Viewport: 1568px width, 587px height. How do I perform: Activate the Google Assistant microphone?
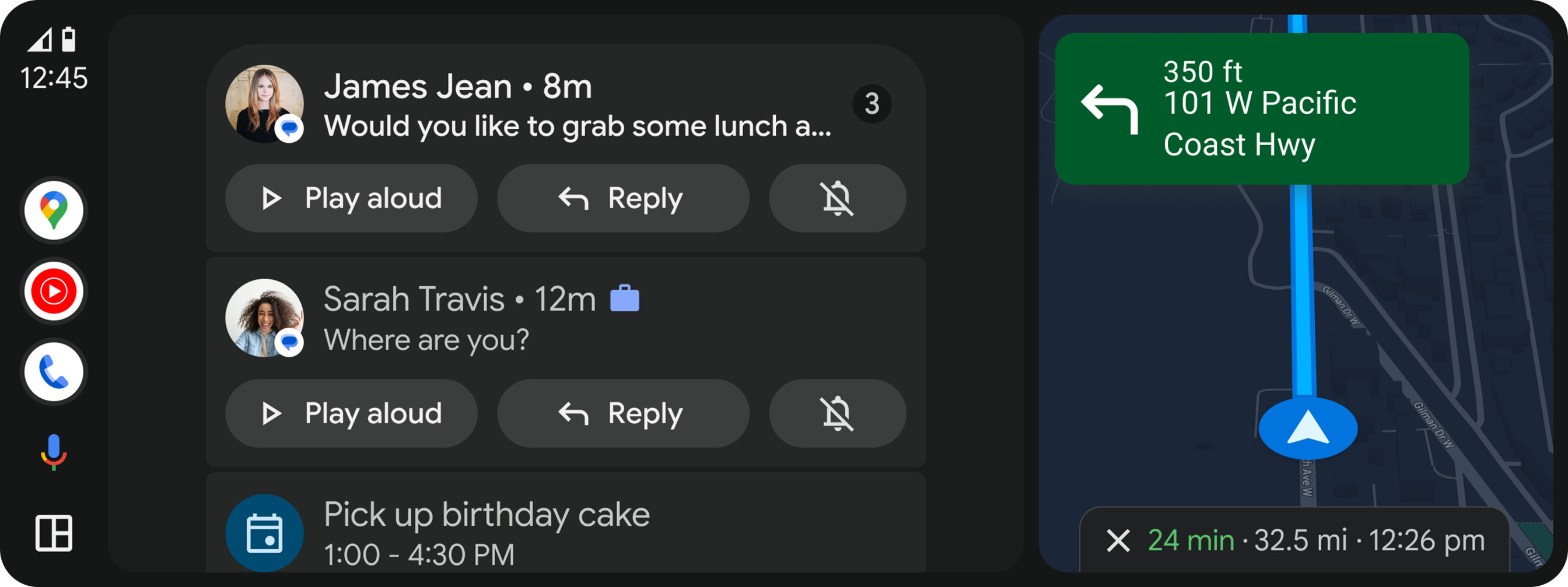click(53, 450)
